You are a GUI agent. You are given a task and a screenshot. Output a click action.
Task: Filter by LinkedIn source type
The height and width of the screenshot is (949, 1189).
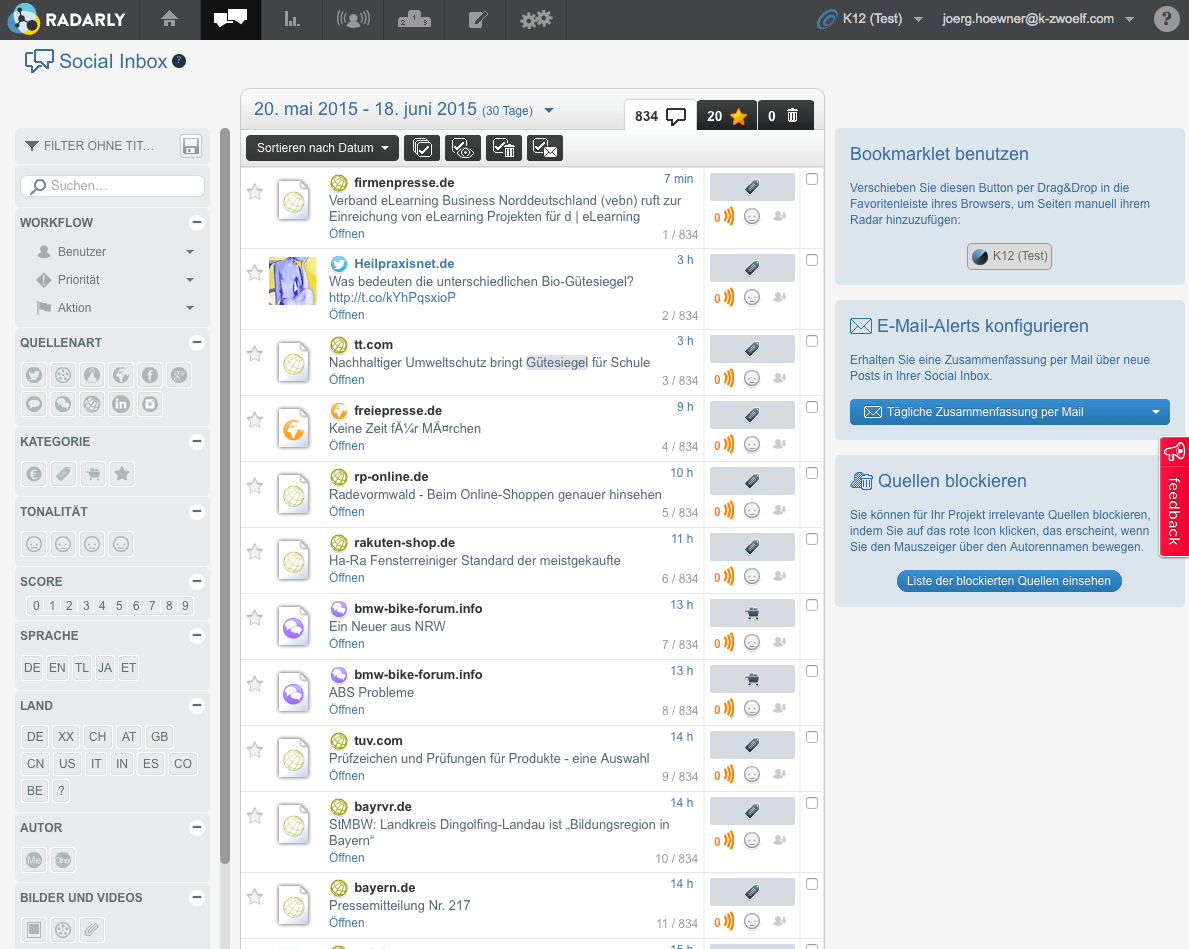[x=121, y=404]
